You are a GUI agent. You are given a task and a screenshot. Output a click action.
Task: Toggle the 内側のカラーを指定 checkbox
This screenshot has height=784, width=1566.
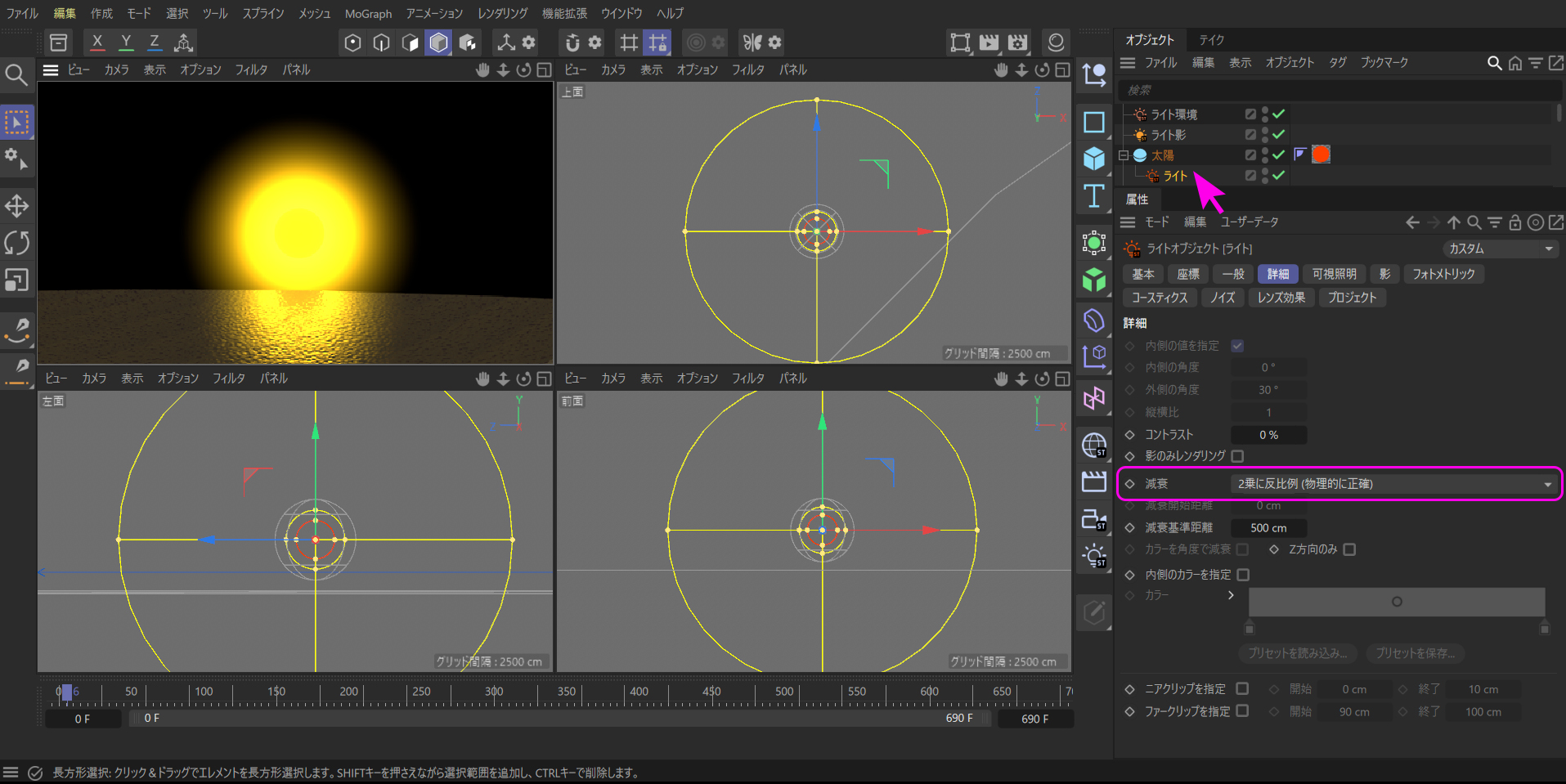[1243, 575]
